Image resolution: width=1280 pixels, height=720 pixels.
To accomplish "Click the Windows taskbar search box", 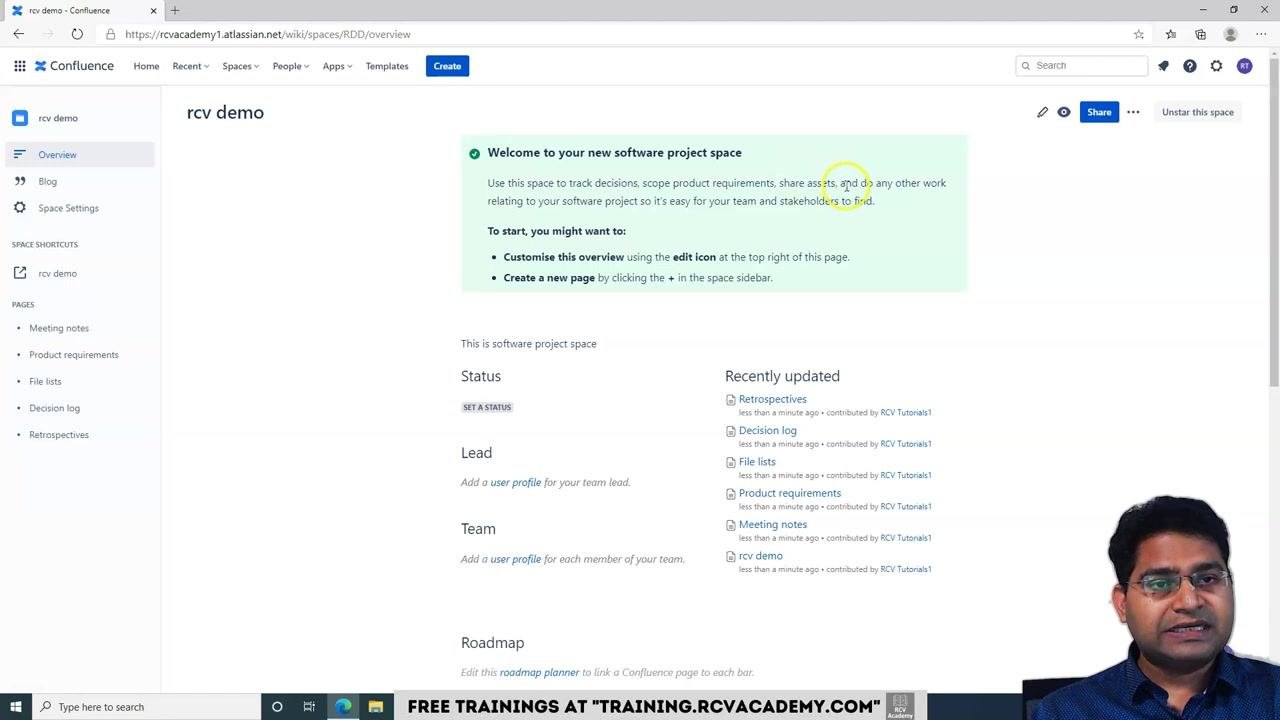I will (x=146, y=707).
